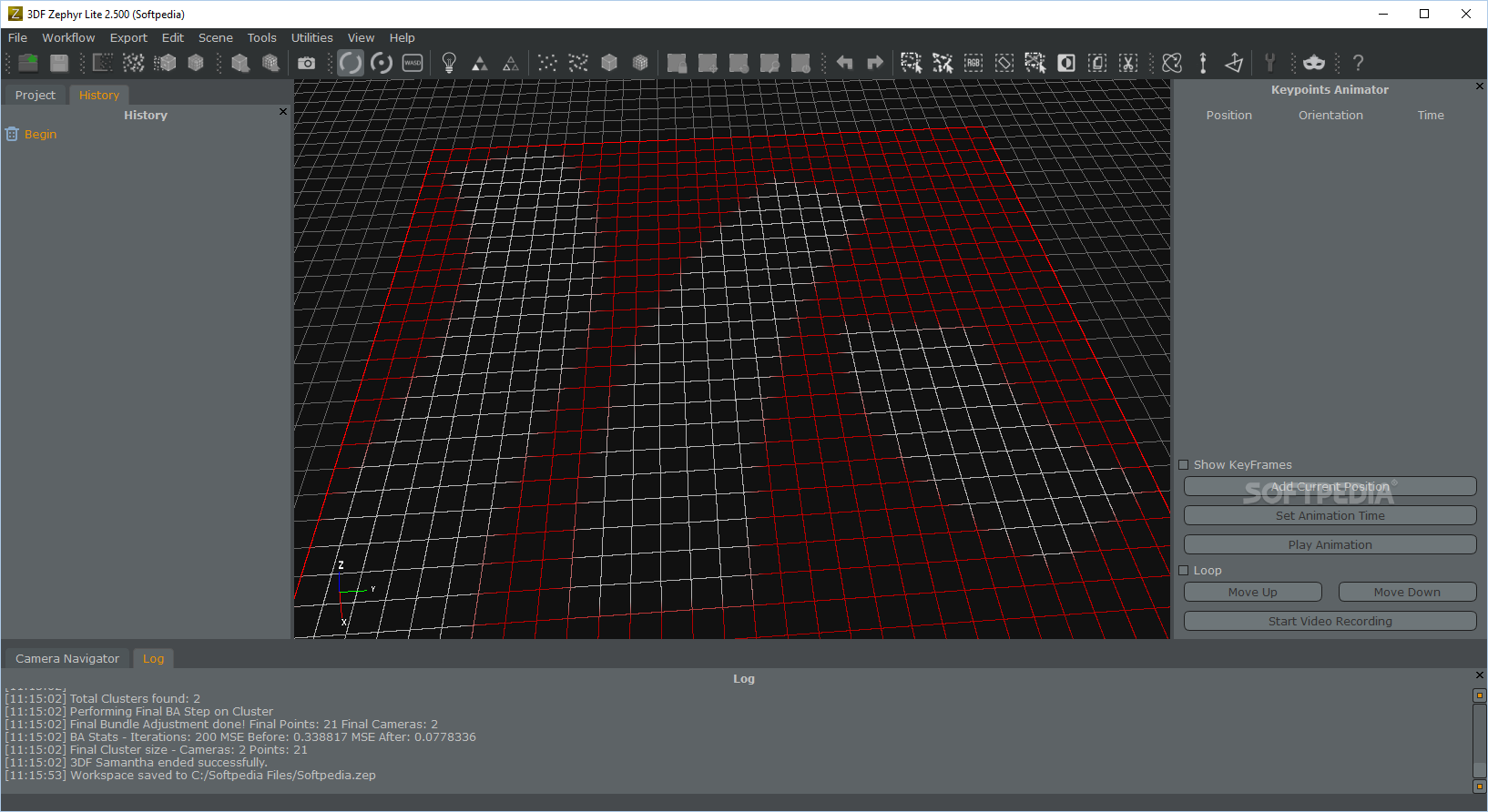Open the vertical measurement tool icon
Viewport: 1488px width, 812px height.
(x=1203, y=63)
